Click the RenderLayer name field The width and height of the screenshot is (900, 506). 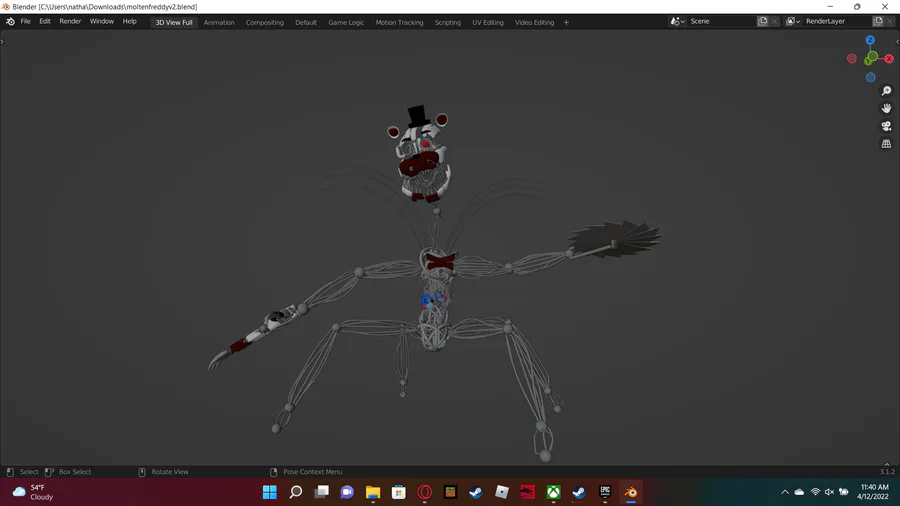(x=837, y=21)
